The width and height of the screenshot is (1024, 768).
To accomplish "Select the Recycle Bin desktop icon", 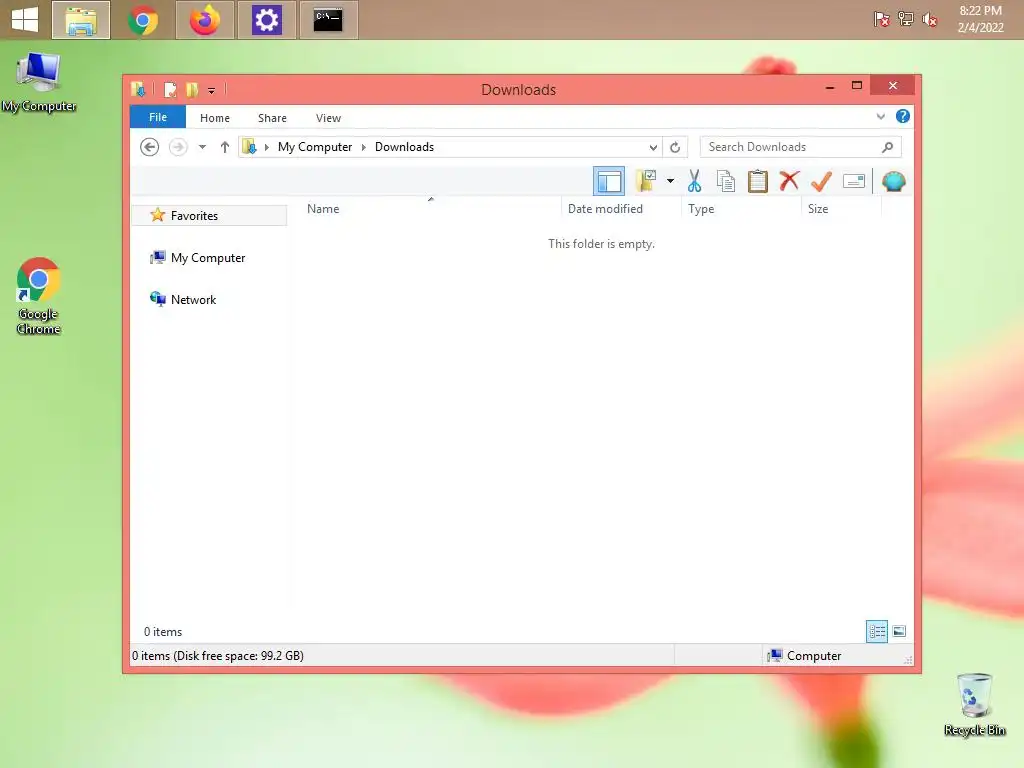I will tap(974, 705).
